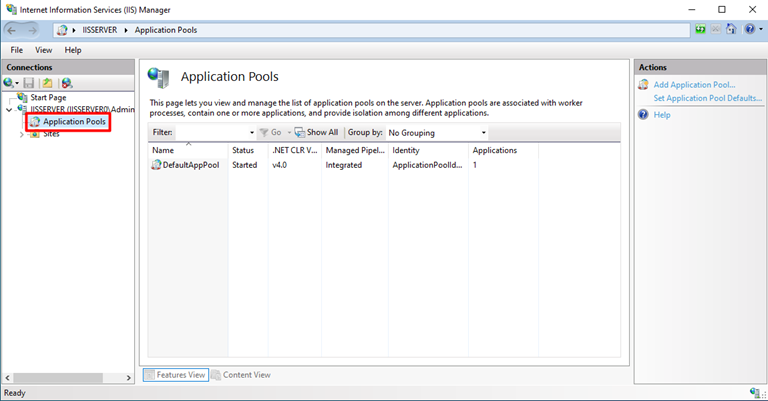Click the address bar home server icon
768x401 pixels.
62,30
